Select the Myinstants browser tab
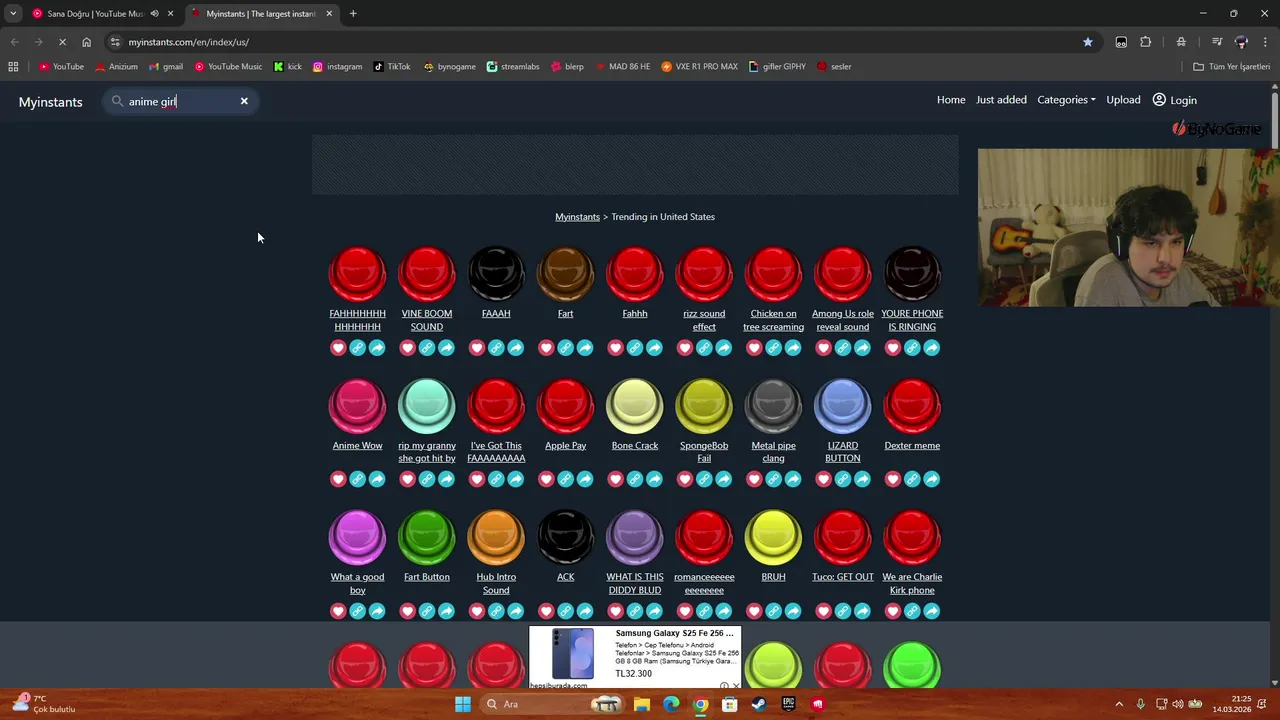Screen dimensions: 1280x720 [x=260, y=14]
